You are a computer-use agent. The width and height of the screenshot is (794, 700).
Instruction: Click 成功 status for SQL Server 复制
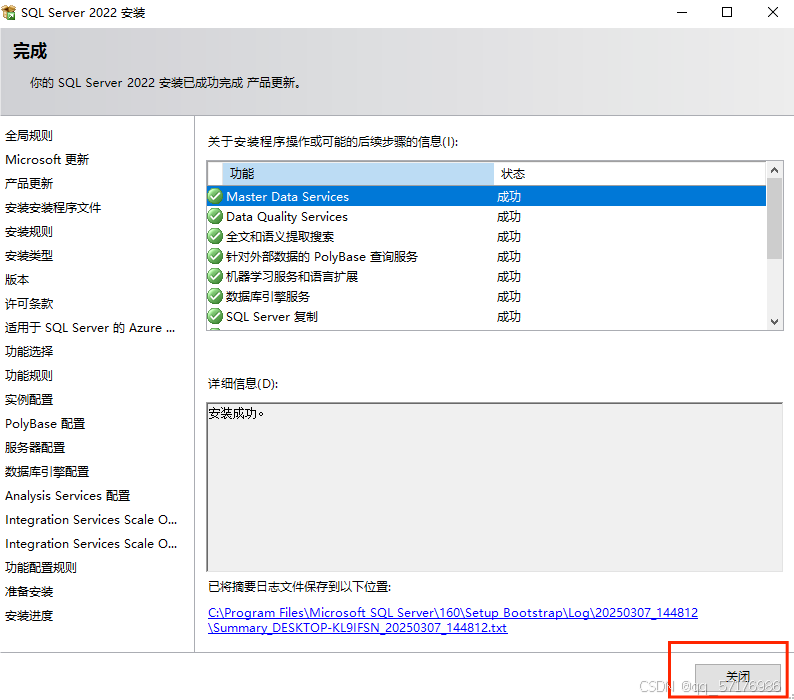pos(508,317)
